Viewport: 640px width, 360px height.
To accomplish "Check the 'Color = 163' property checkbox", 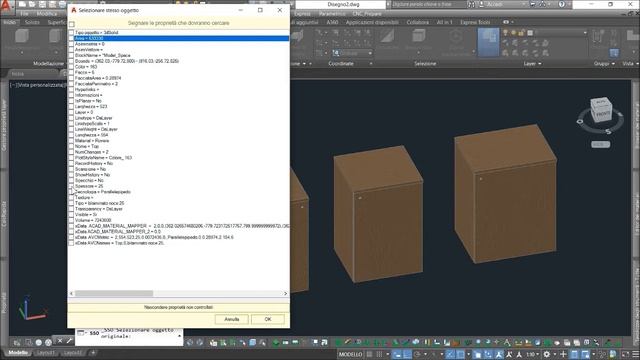I will point(71,67).
